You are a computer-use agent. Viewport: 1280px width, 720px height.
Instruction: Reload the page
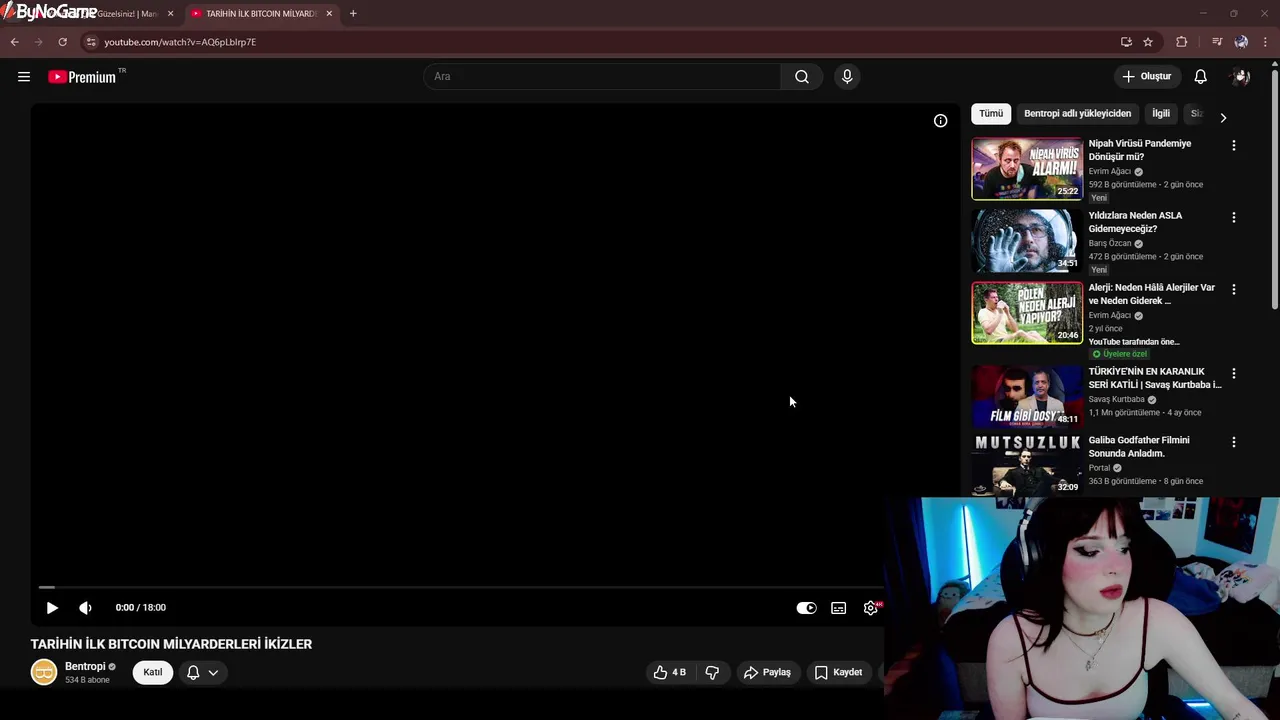coord(62,42)
